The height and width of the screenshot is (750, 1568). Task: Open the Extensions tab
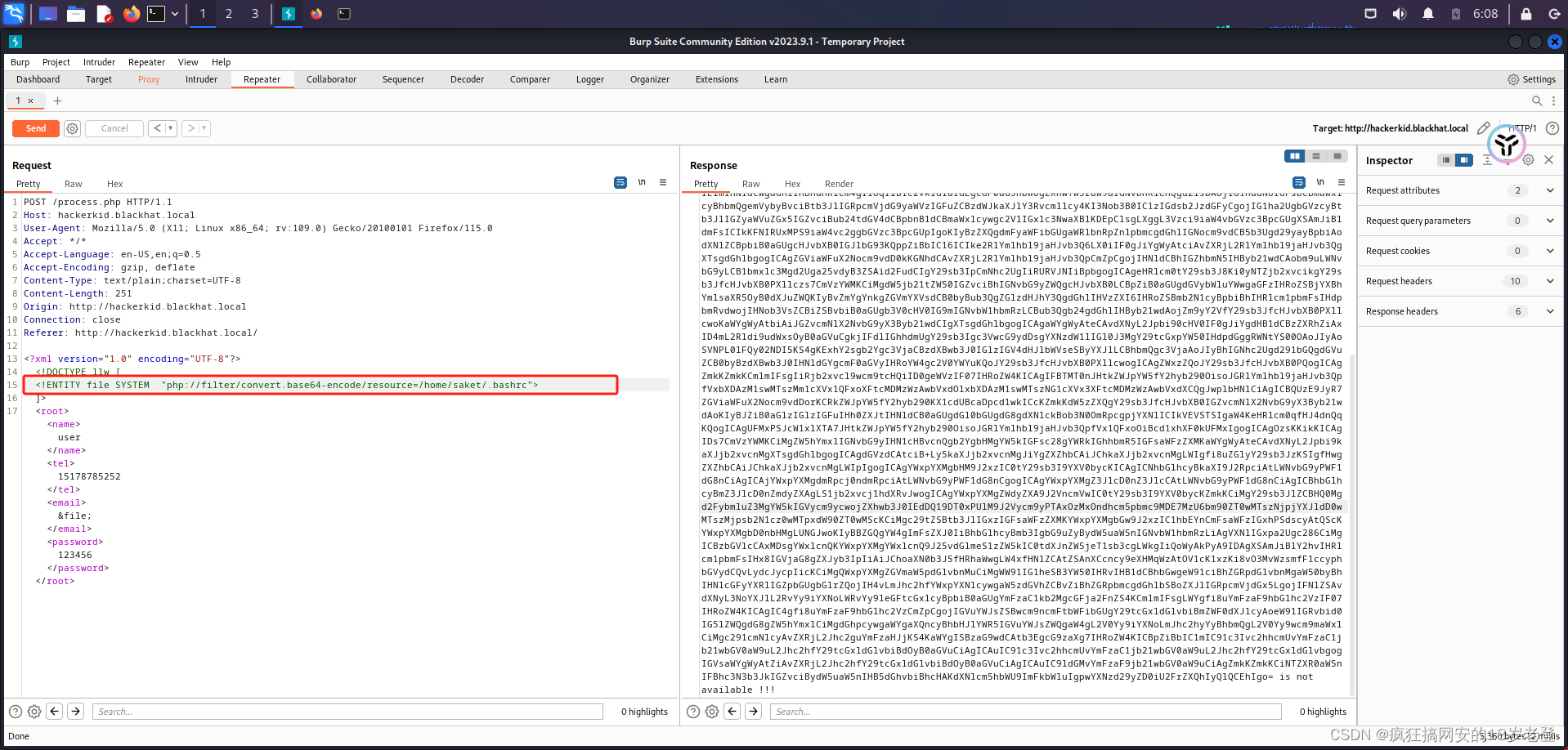(717, 79)
